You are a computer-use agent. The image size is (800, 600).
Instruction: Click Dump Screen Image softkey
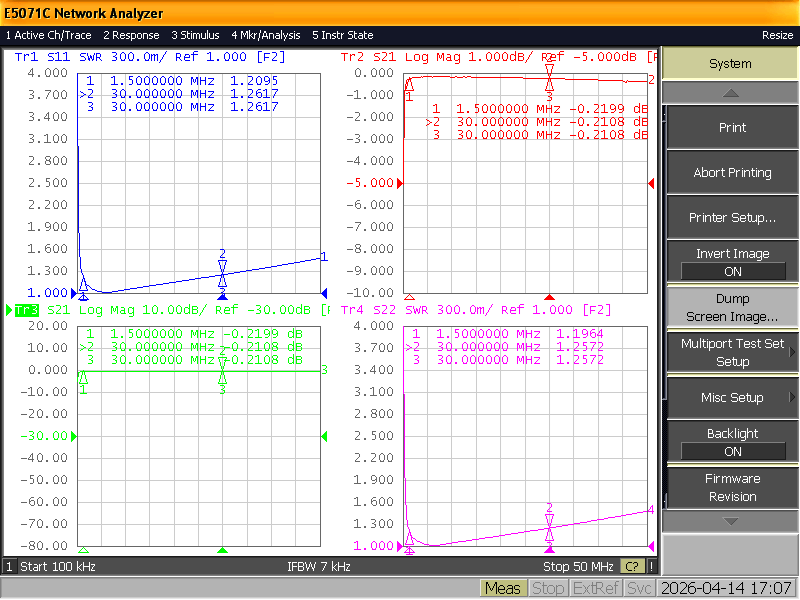point(732,307)
